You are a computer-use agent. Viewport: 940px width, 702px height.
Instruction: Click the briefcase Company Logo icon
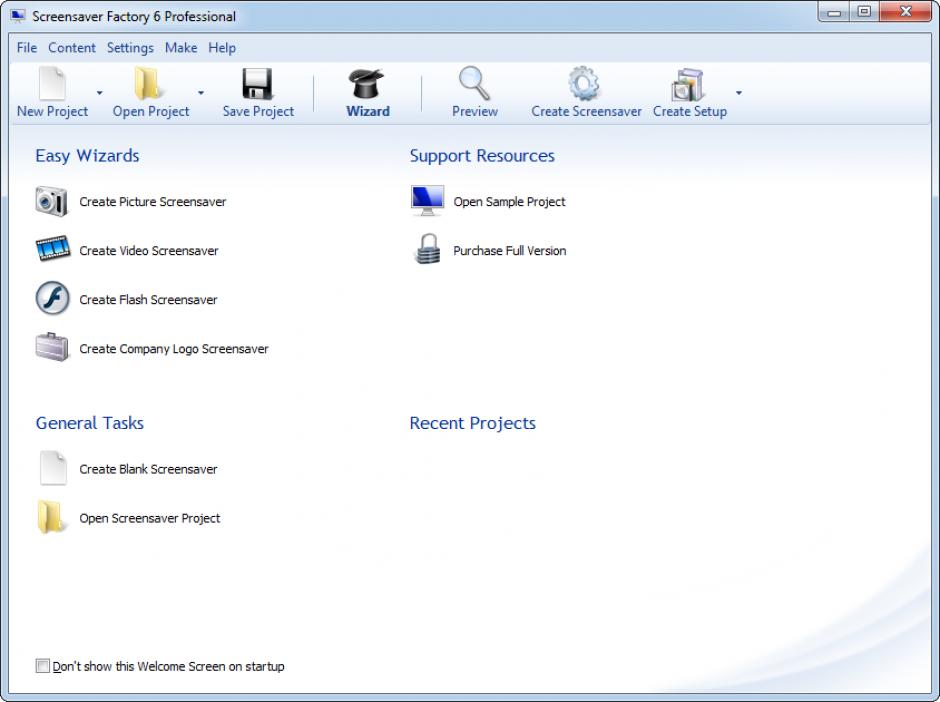52,347
